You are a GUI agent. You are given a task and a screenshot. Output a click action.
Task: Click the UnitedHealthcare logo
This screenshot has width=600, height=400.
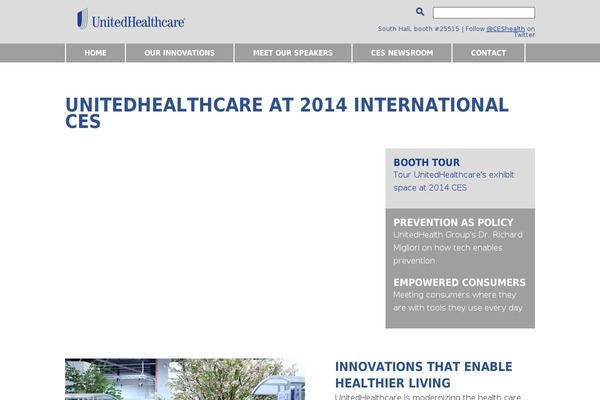[131, 19]
